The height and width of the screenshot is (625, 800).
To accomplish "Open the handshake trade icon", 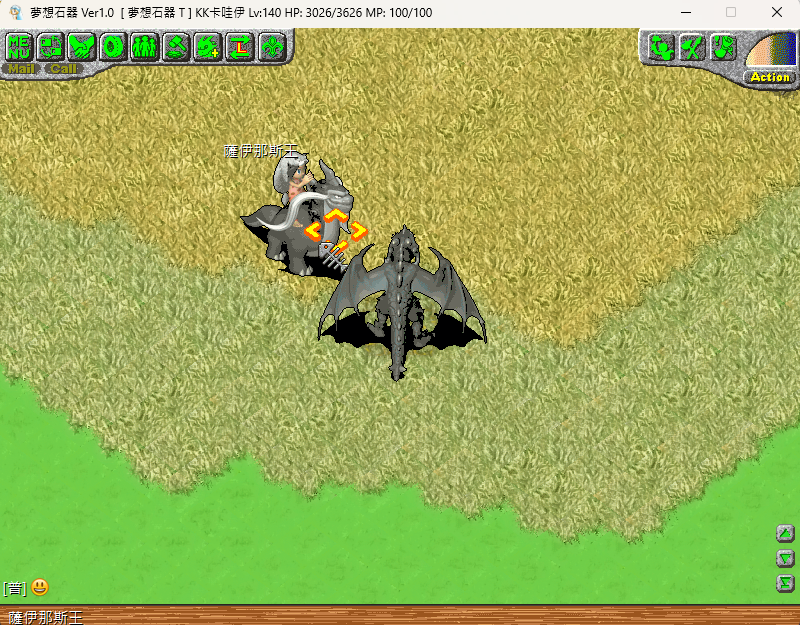I will click(x=82, y=46).
